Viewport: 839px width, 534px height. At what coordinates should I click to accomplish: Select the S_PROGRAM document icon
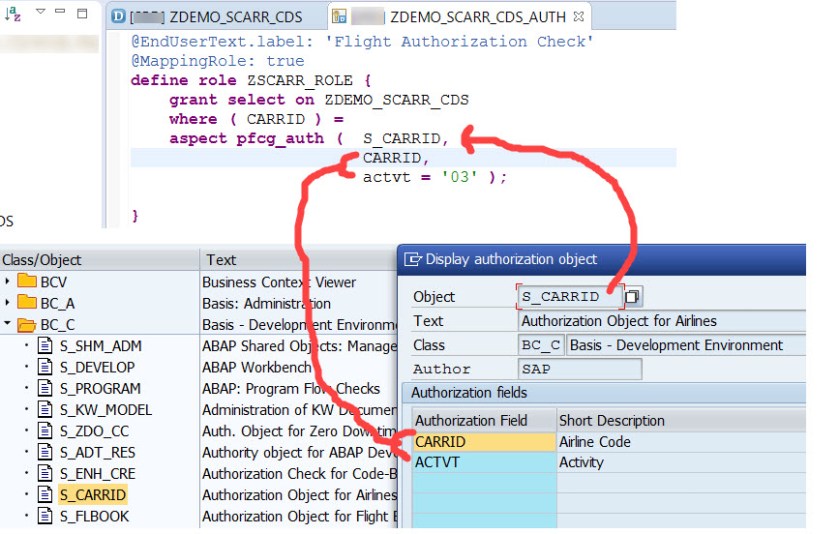[44, 388]
